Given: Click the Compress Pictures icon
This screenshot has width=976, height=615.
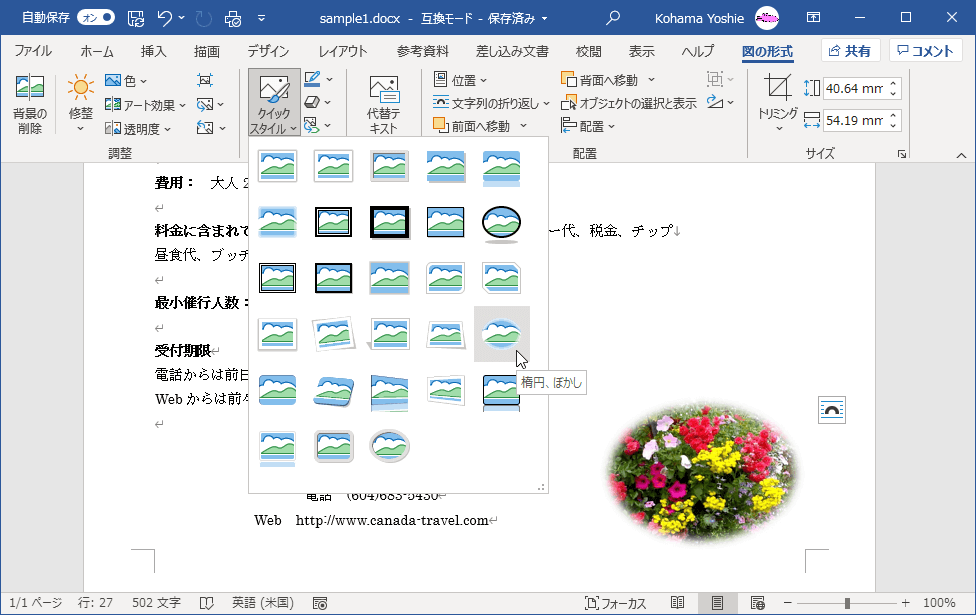Looking at the screenshot, I should click(205, 80).
